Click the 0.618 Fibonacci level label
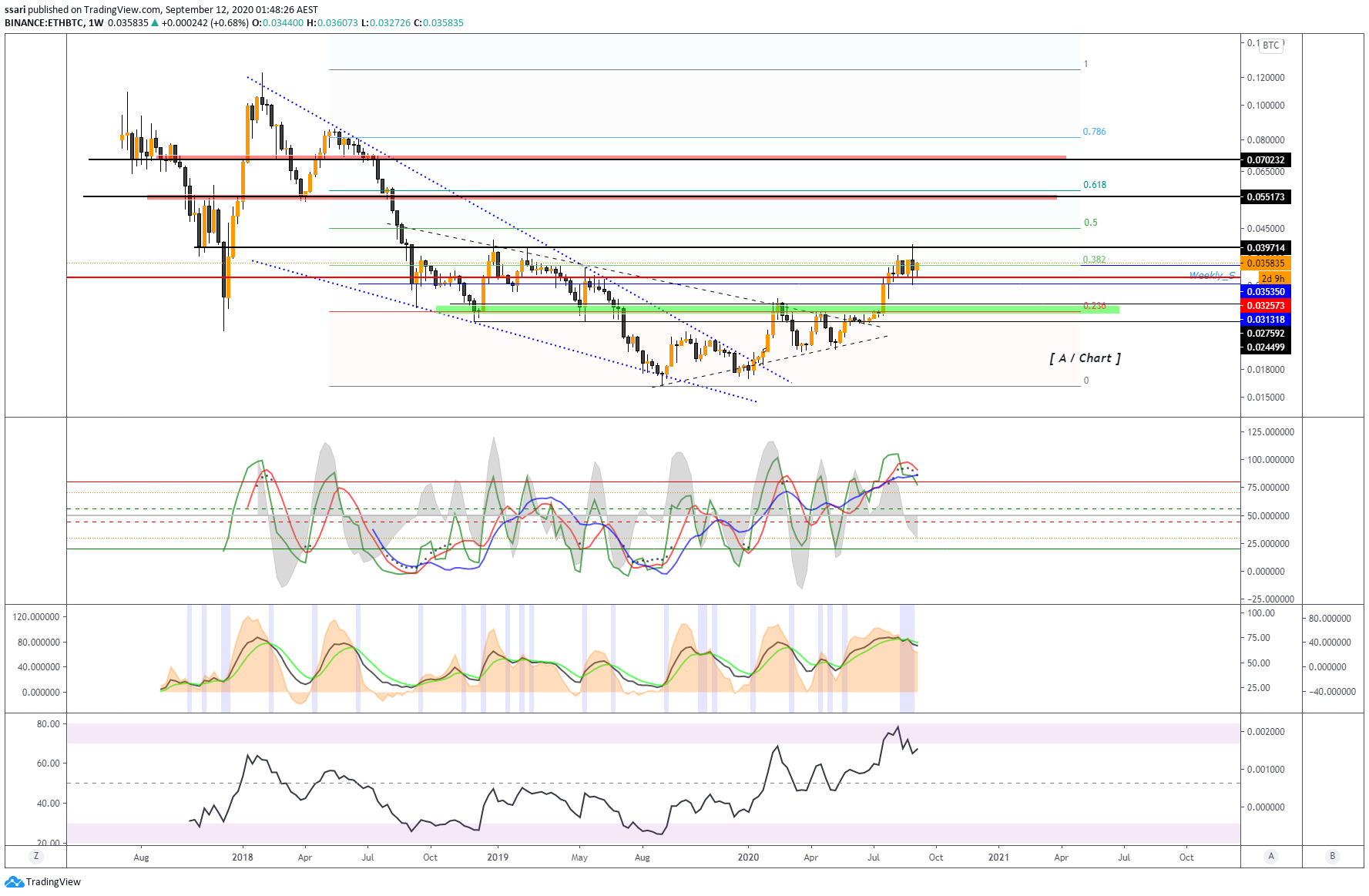 [x=1095, y=185]
